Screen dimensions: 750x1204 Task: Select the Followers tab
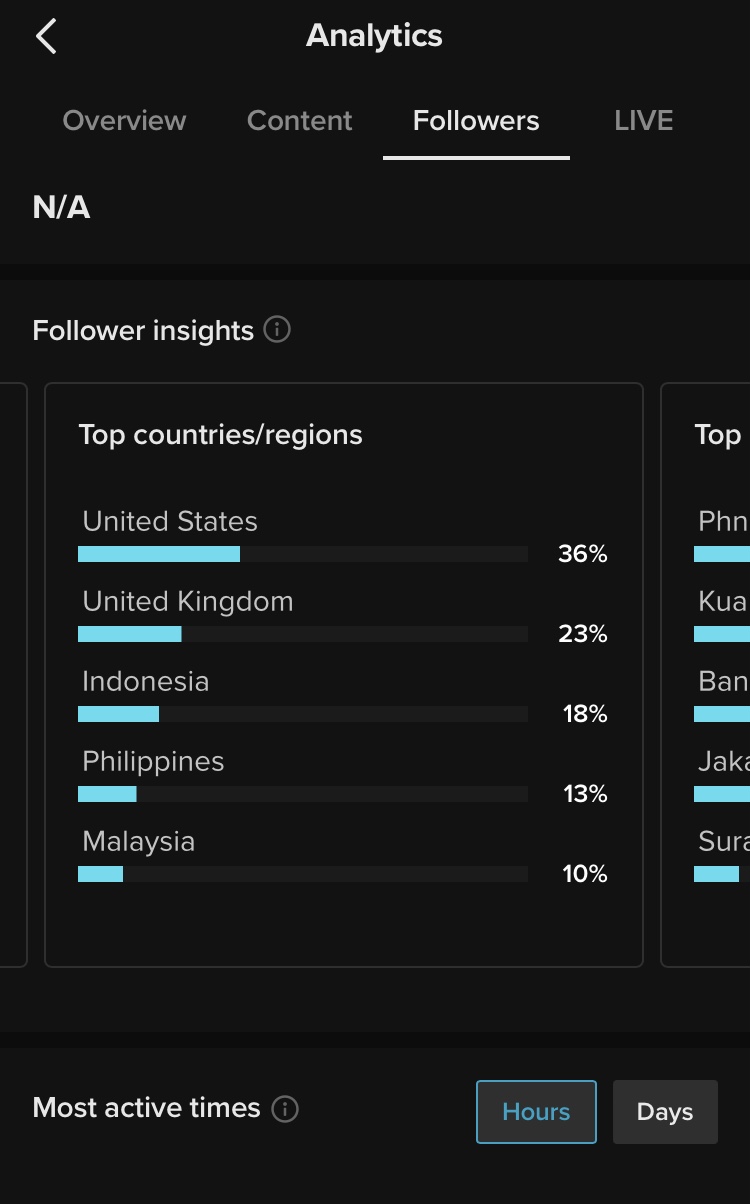point(476,121)
